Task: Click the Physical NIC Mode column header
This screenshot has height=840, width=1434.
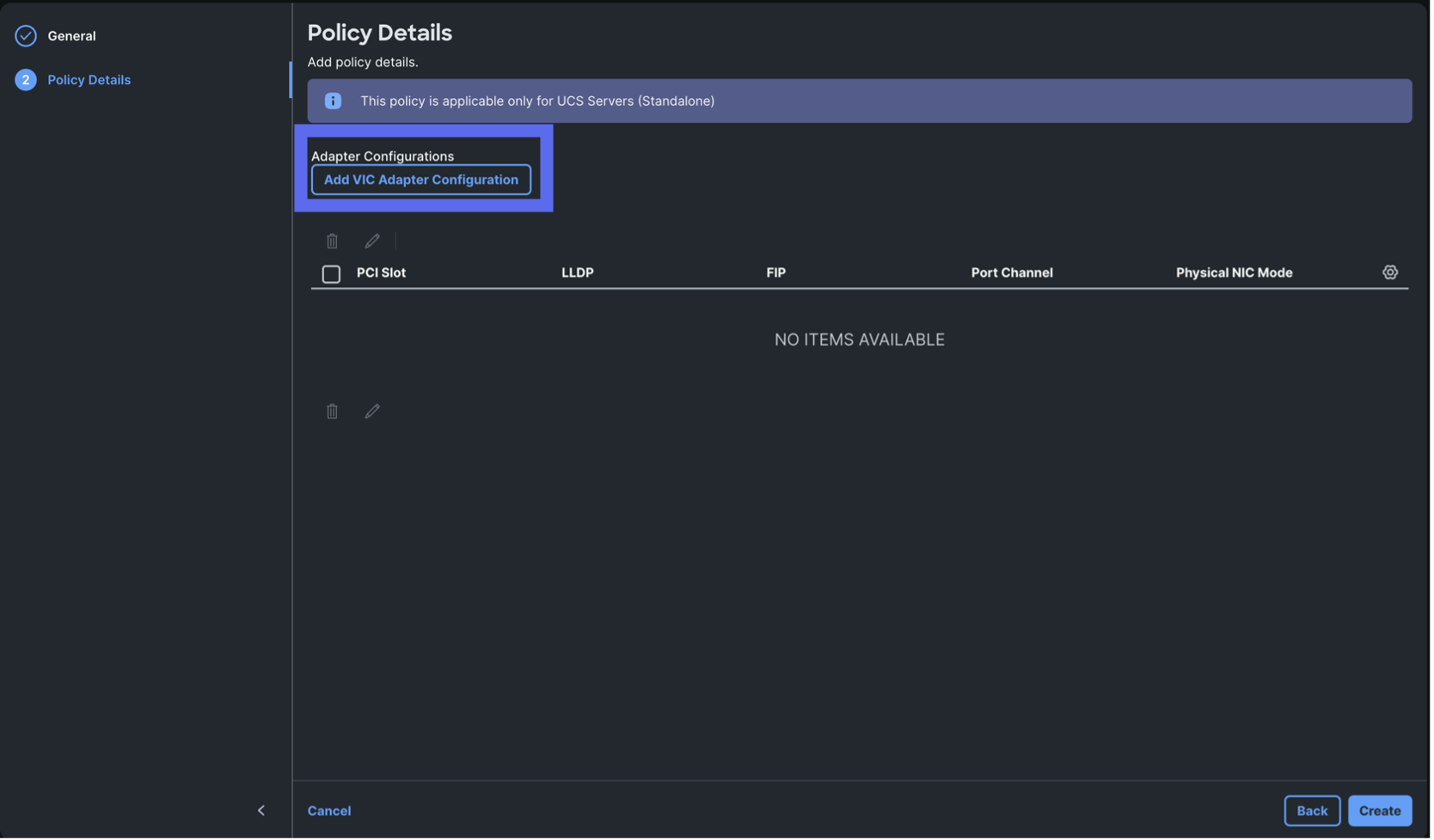Action: [x=1234, y=272]
